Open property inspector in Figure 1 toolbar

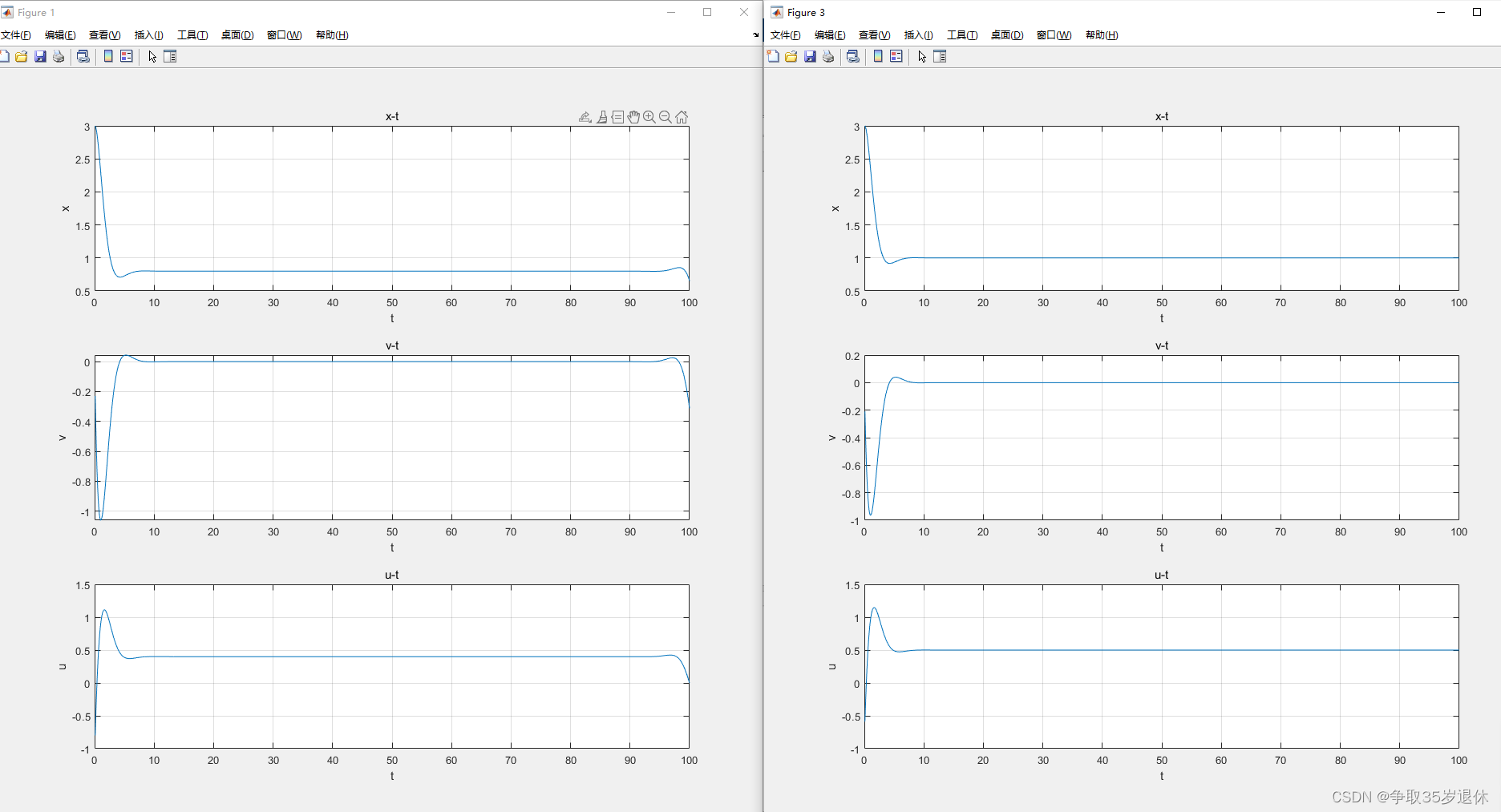pos(170,56)
